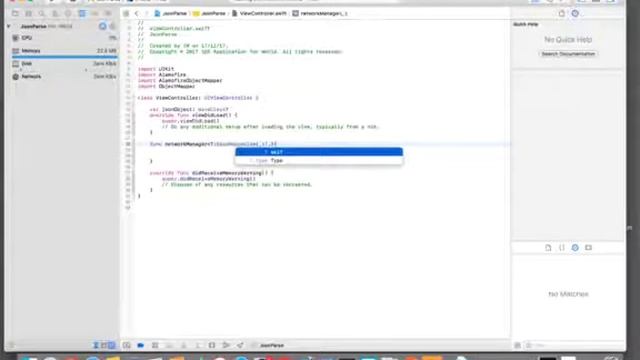The width and height of the screenshot is (640, 360).
Task: Select the Memory gauge row
Action: point(64,51)
